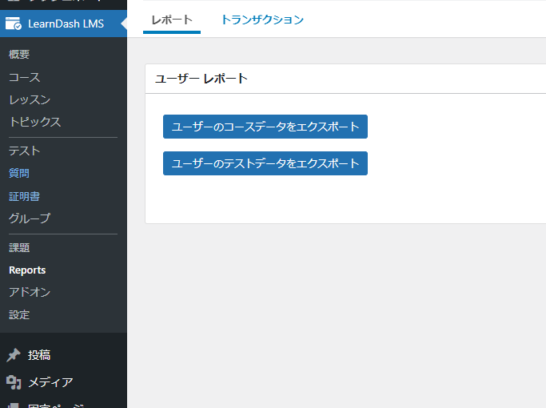Click the LearnDash LMS menu icon

pyautogui.click(x=13, y=24)
